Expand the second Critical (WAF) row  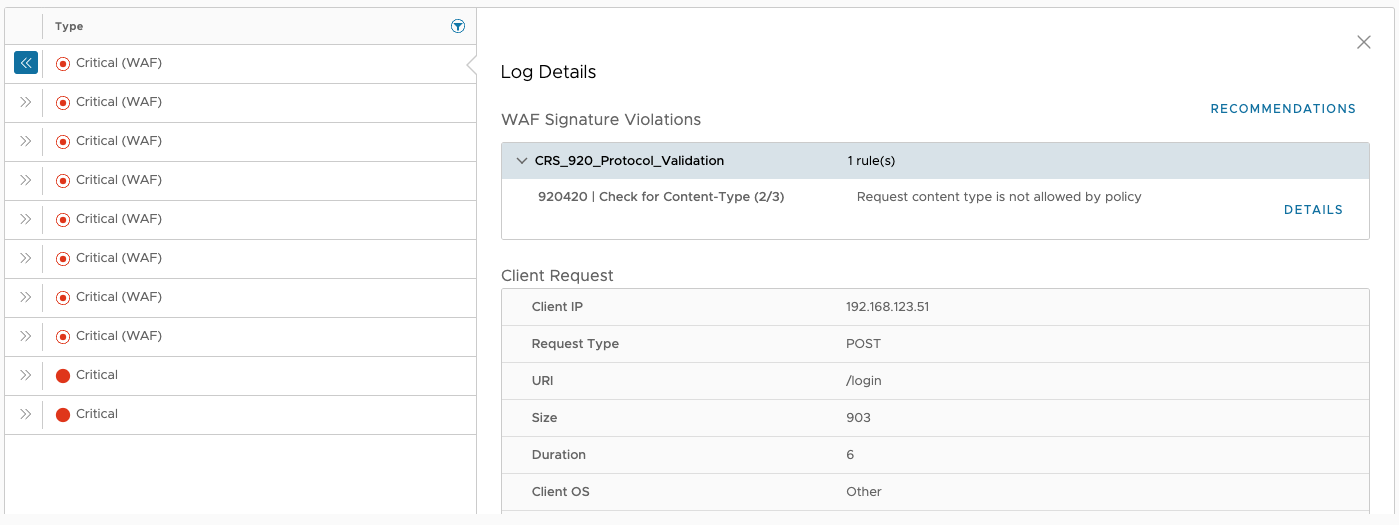coord(26,102)
